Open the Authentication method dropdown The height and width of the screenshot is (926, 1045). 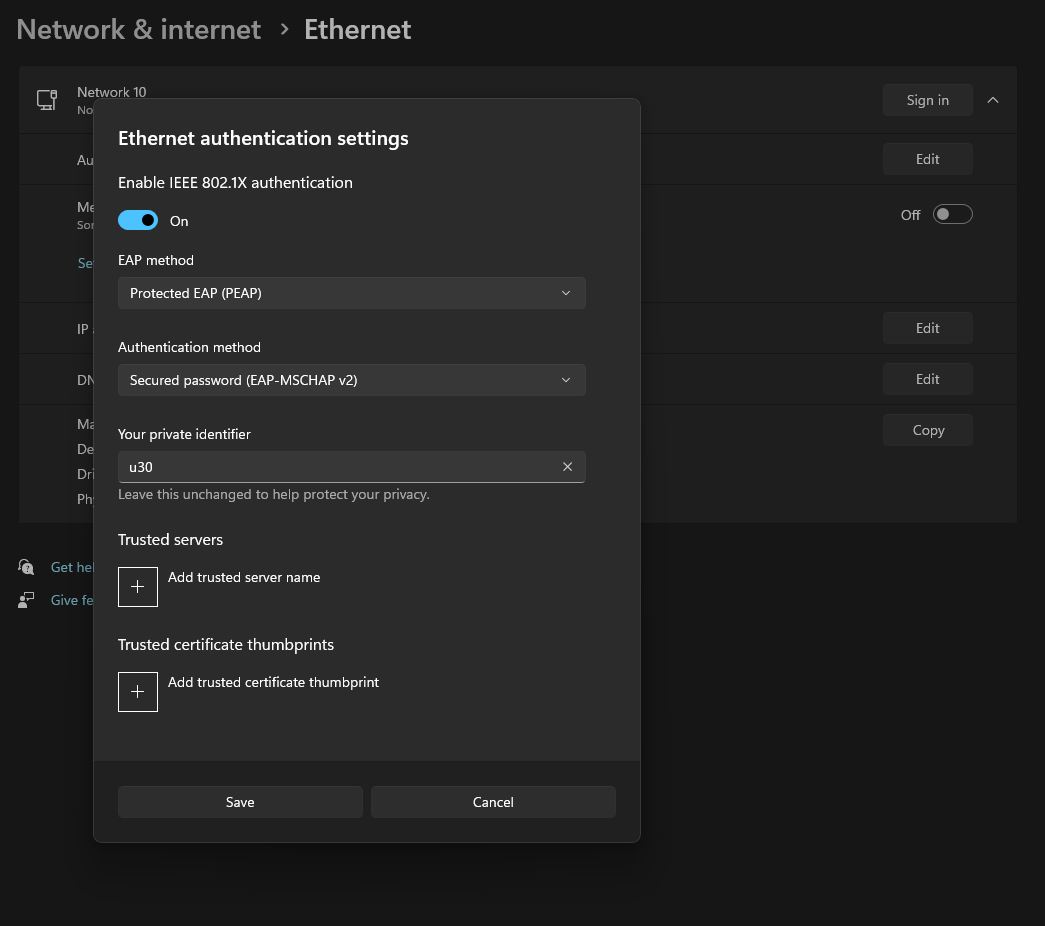pyautogui.click(x=351, y=380)
